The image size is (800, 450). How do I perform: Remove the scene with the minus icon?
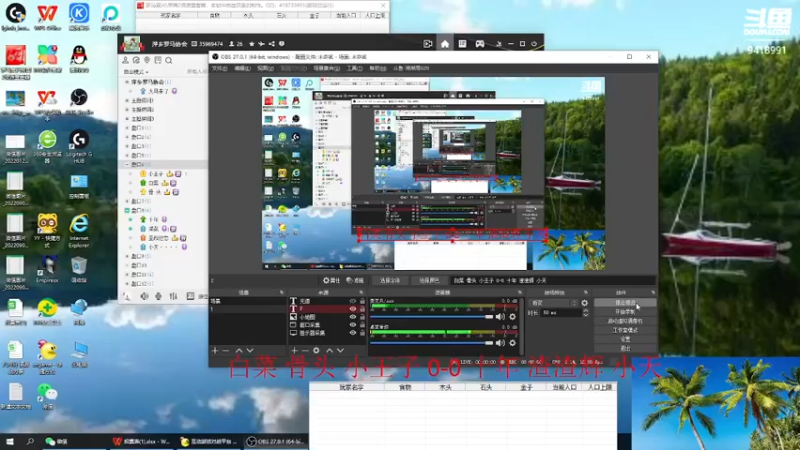point(226,351)
